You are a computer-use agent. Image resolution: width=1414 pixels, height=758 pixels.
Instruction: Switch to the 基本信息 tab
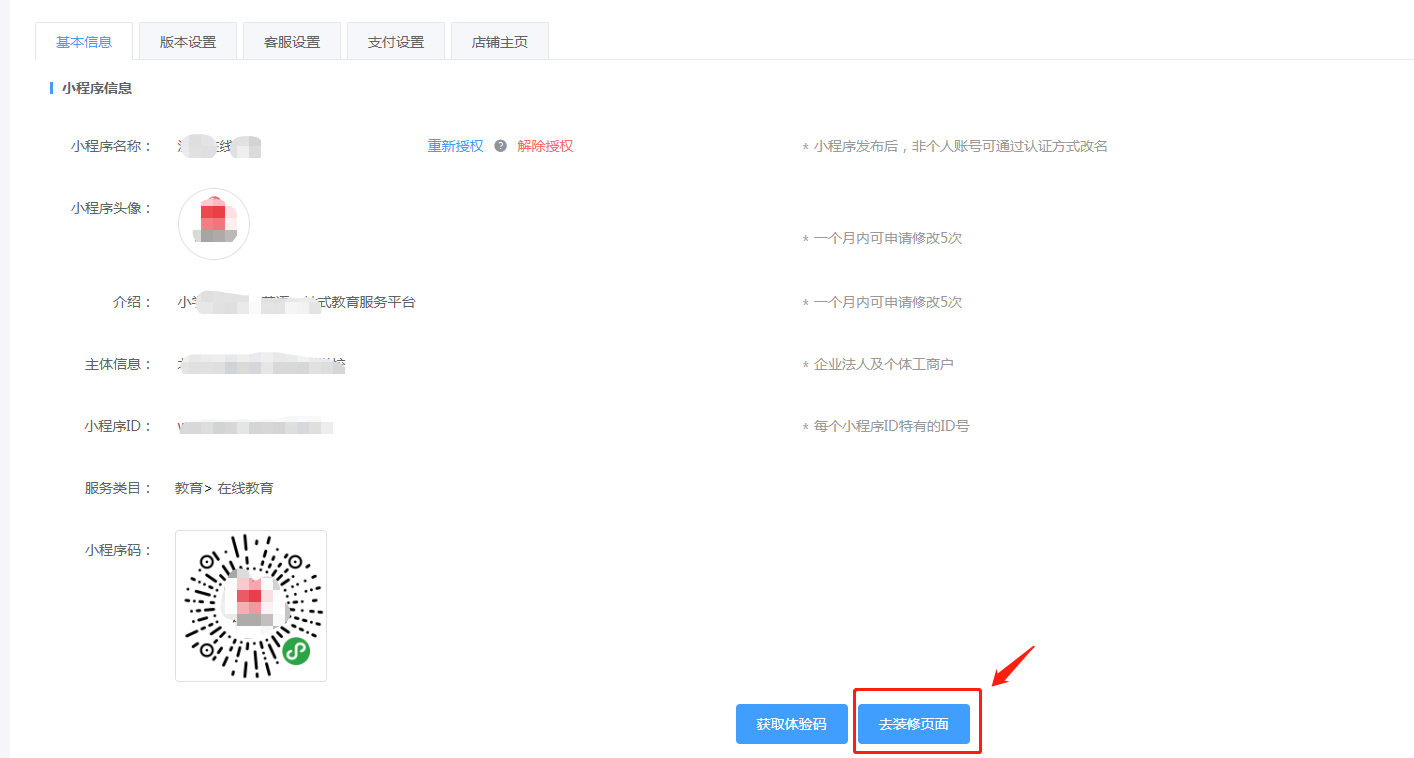pyautogui.click(x=84, y=42)
